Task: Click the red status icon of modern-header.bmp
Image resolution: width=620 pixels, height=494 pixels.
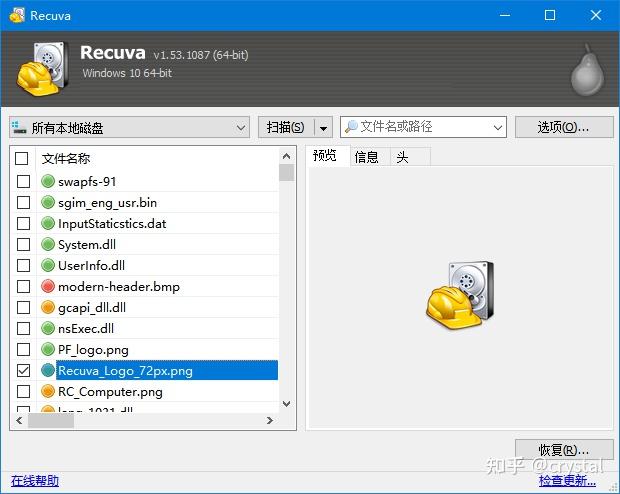Action: click(48, 286)
